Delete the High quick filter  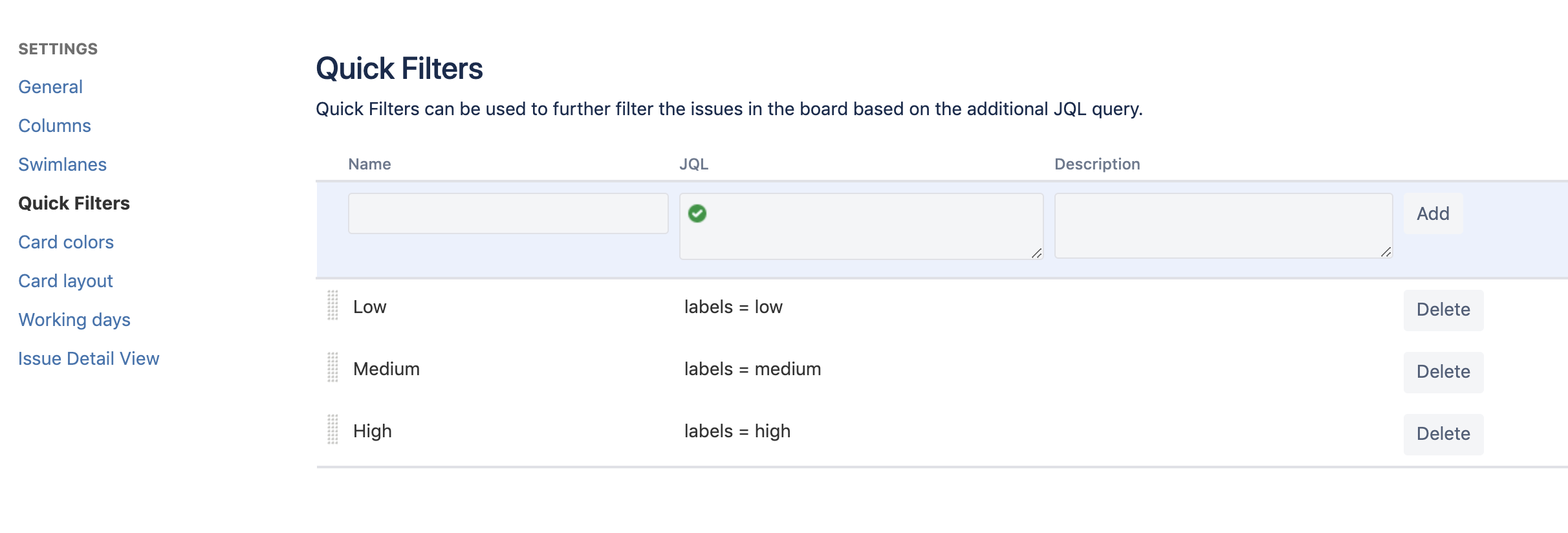point(1443,433)
